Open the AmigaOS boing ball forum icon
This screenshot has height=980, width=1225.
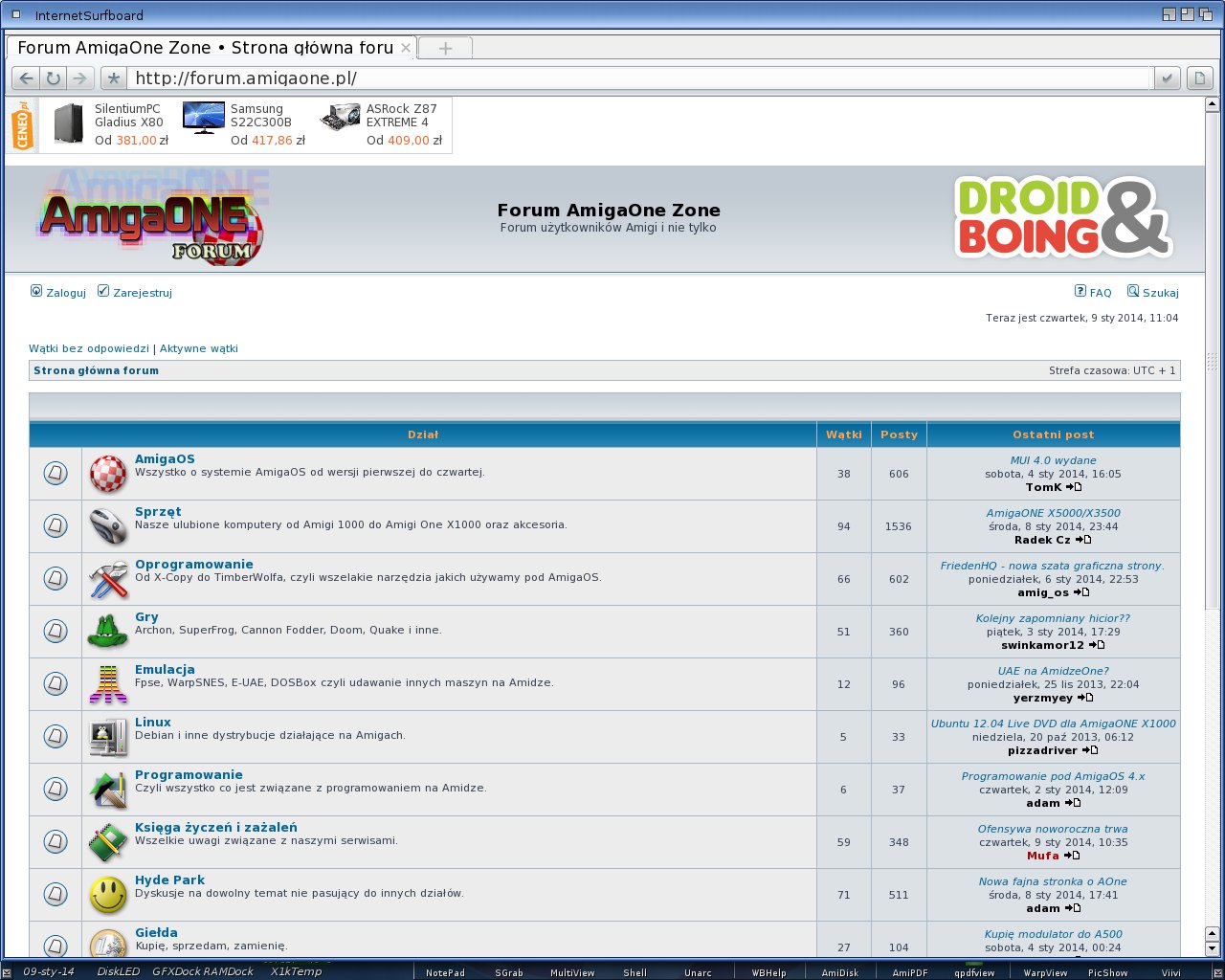pyautogui.click(x=108, y=474)
